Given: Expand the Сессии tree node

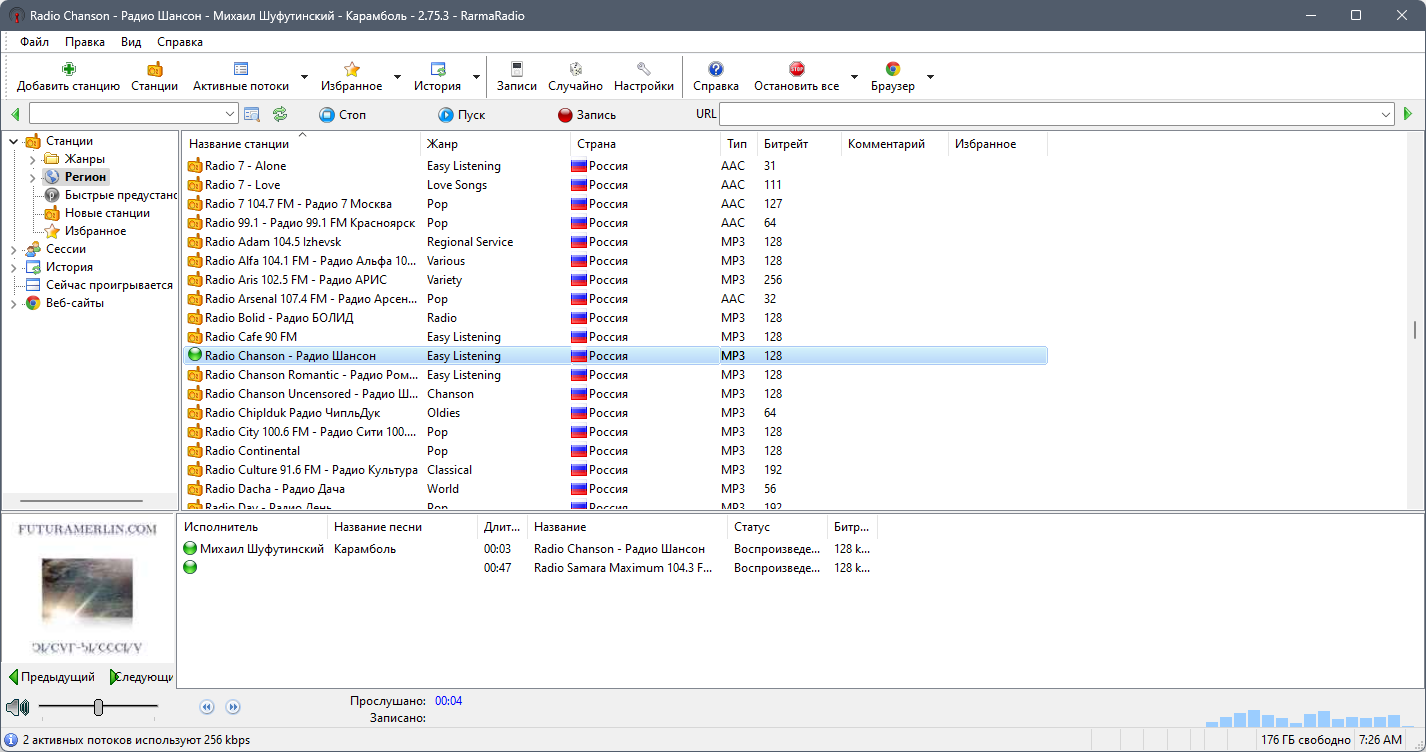Looking at the screenshot, I should pos(14,249).
